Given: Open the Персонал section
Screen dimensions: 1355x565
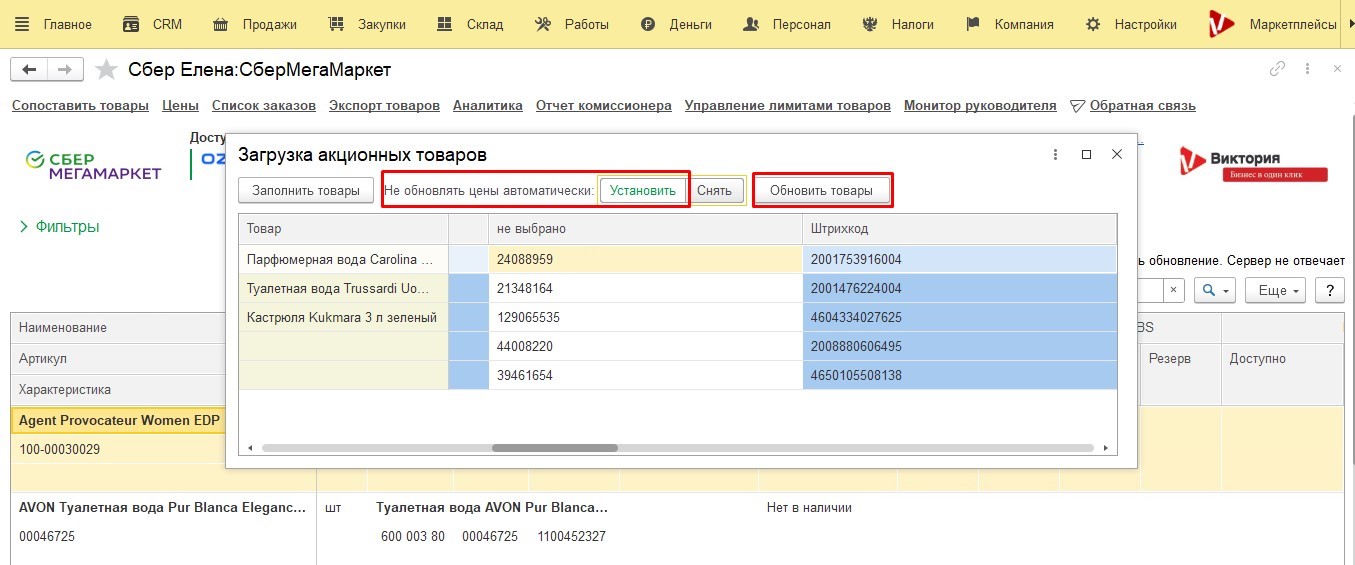Looking at the screenshot, I should click(x=786, y=24).
